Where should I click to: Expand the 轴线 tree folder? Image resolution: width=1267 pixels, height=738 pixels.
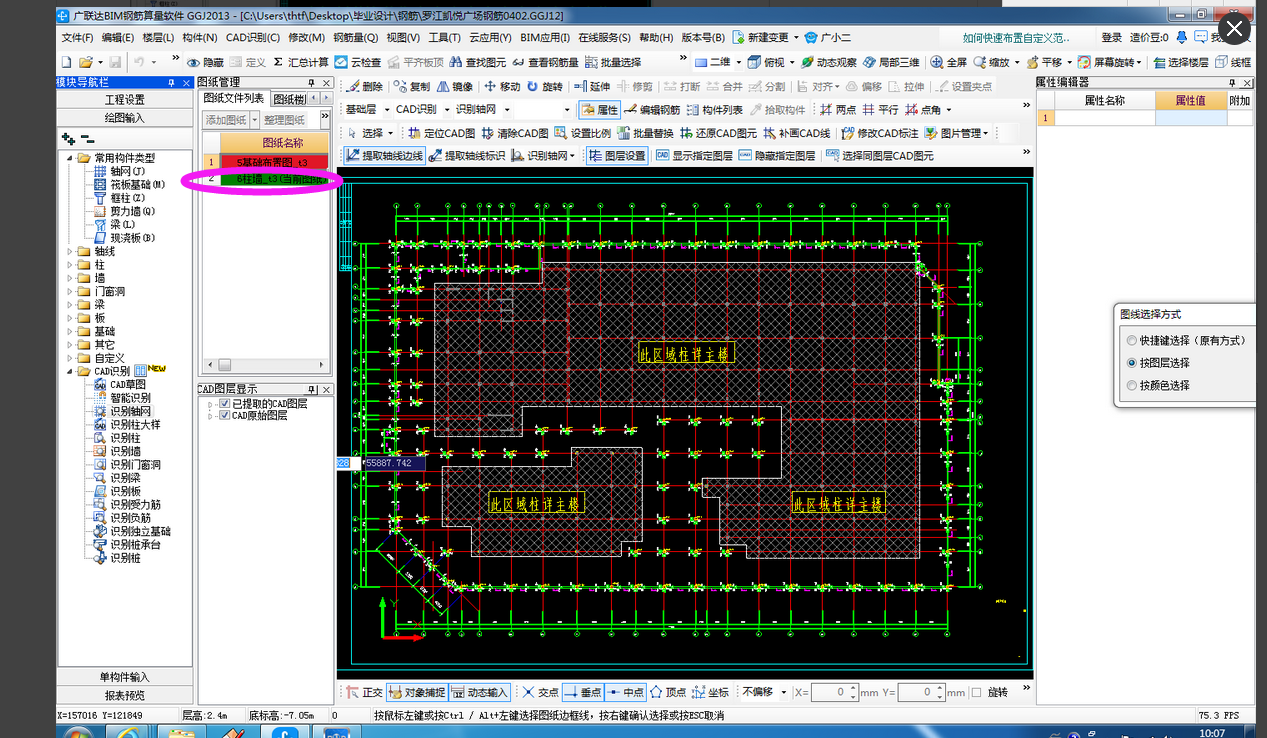click(x=70, y=252)
